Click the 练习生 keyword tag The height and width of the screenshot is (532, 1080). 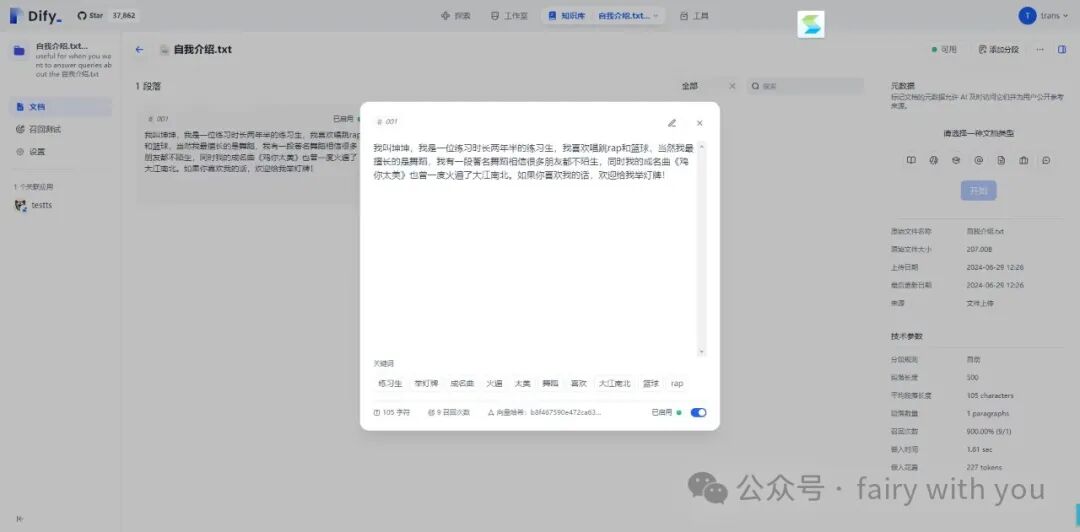[x=390, y=383]
